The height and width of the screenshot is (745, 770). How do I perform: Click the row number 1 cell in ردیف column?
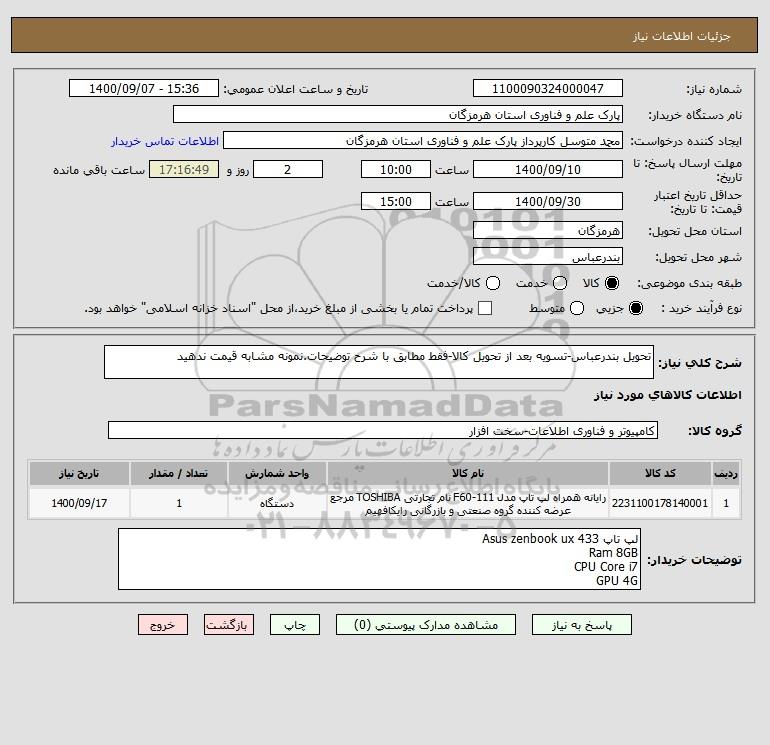(x=726, y=503)
